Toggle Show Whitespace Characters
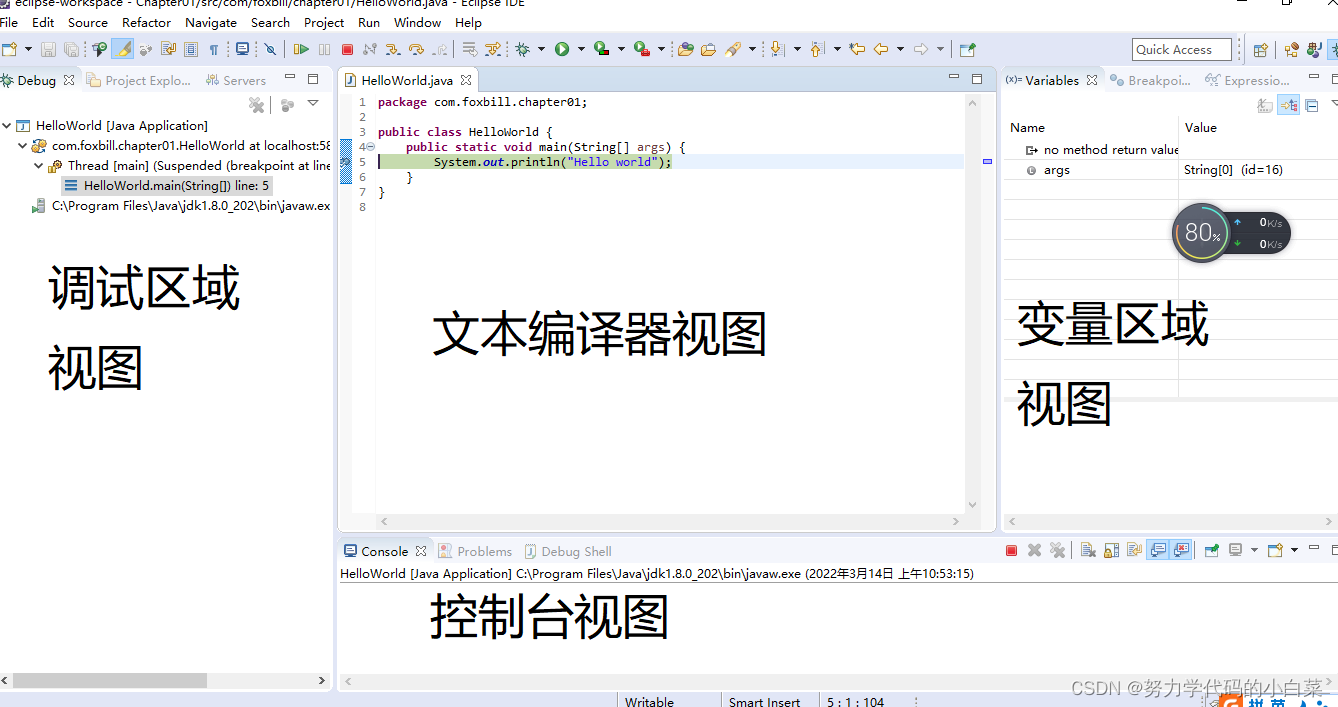 [x=214, y=48]
